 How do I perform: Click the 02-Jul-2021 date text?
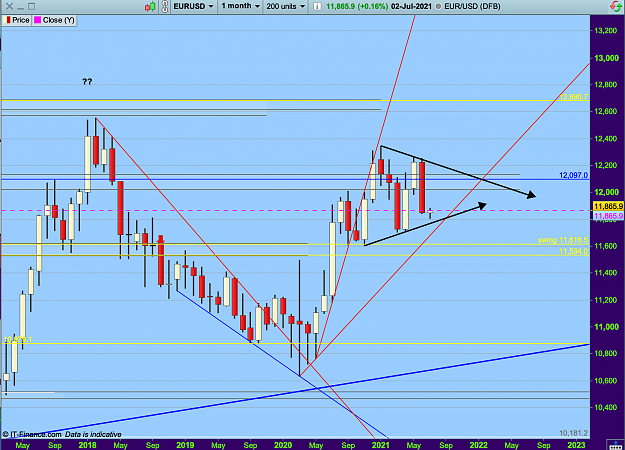(411, 6)
